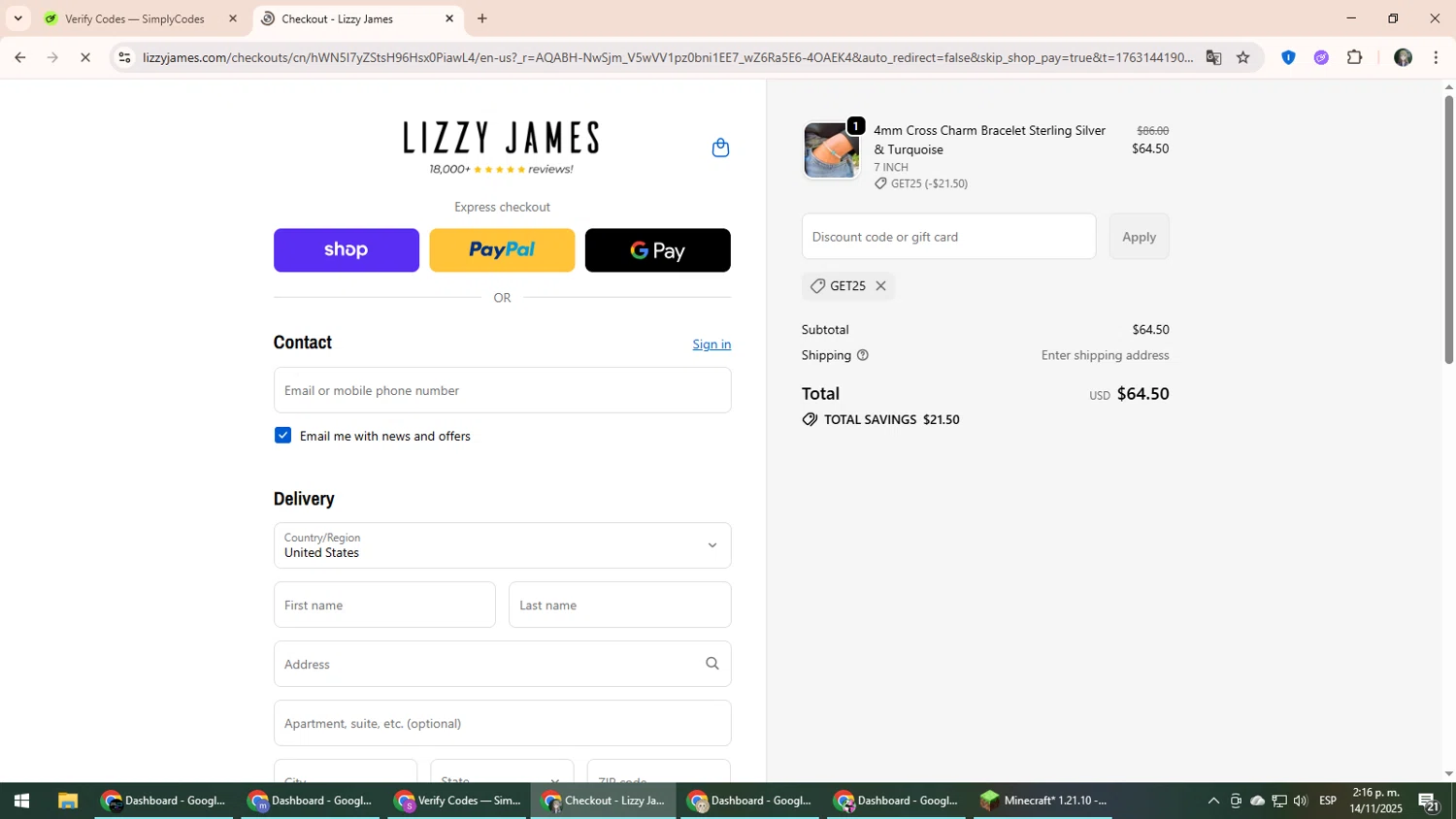Pay with Shop Pay express button

click(x=347, y=250)
